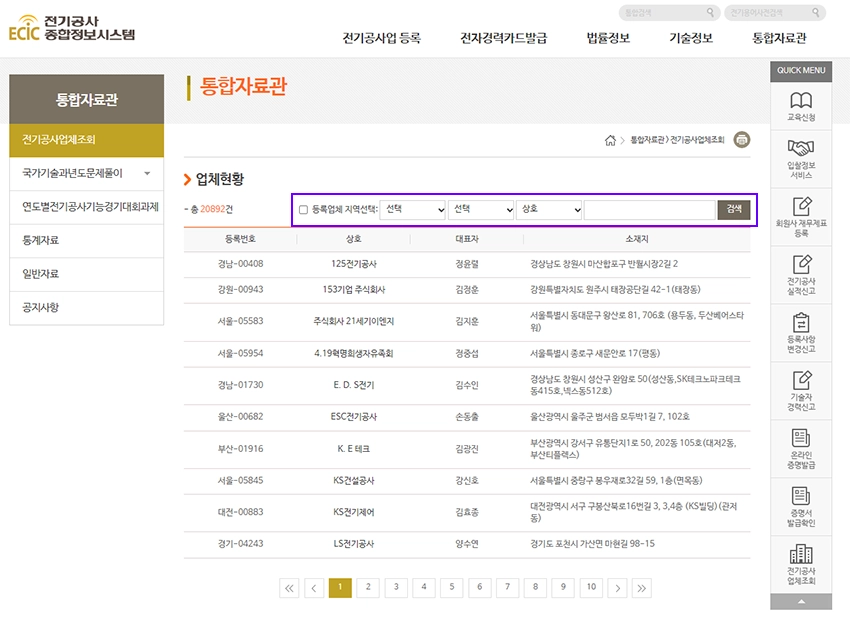This screenshot has height=623, width=850.
Task: Select 공지사항 in the sidebar
Action: (x=87, y=308)
